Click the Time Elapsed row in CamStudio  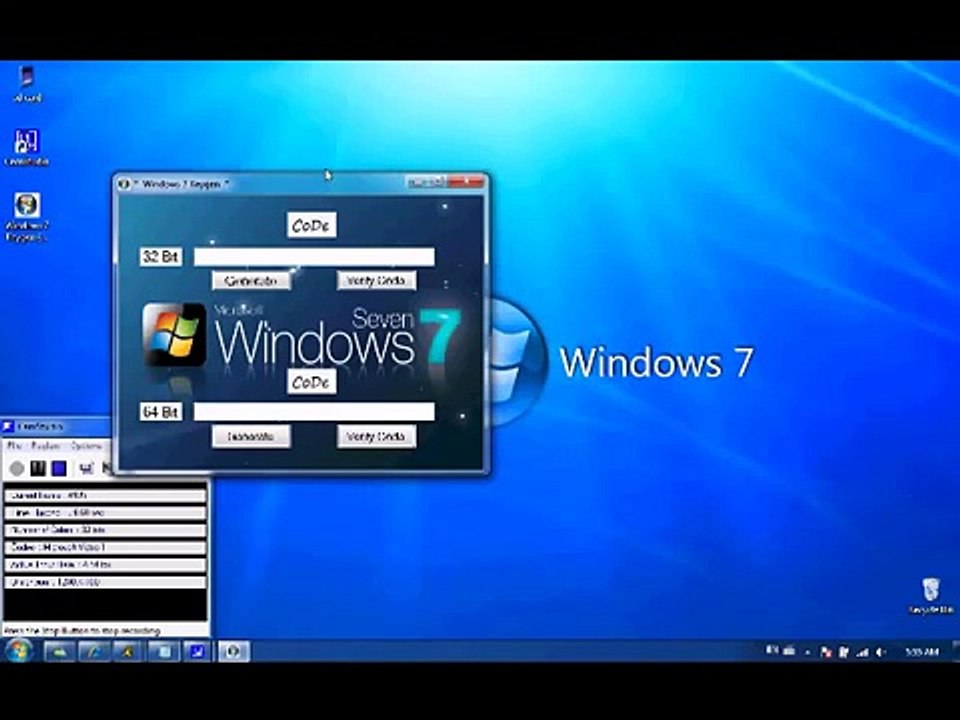(x=105, y=512)
